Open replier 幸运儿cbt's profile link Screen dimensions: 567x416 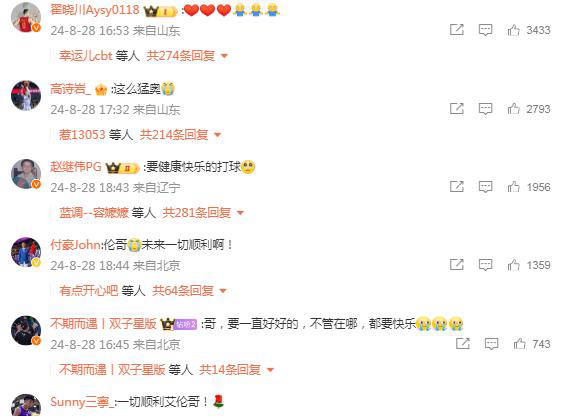pyautogui.click(x=86, y=56)
